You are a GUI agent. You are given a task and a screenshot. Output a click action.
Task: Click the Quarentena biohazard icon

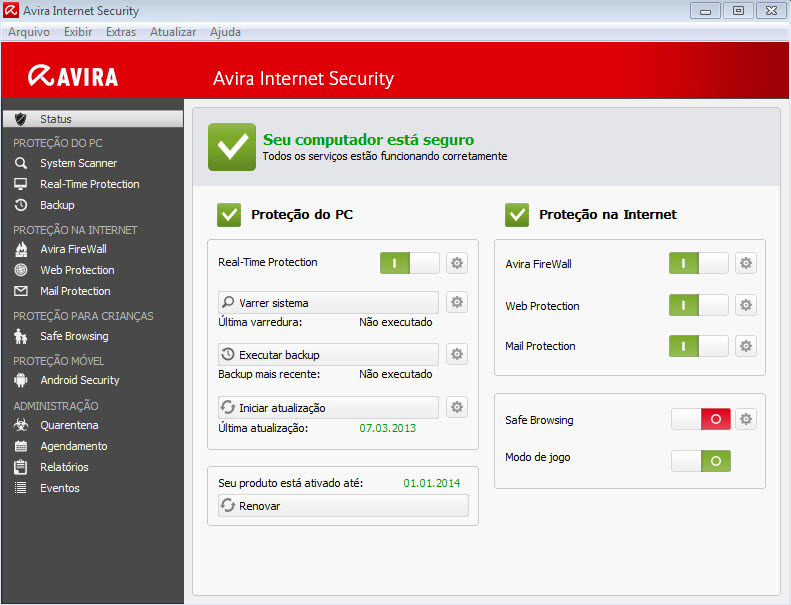pos(21,425)
